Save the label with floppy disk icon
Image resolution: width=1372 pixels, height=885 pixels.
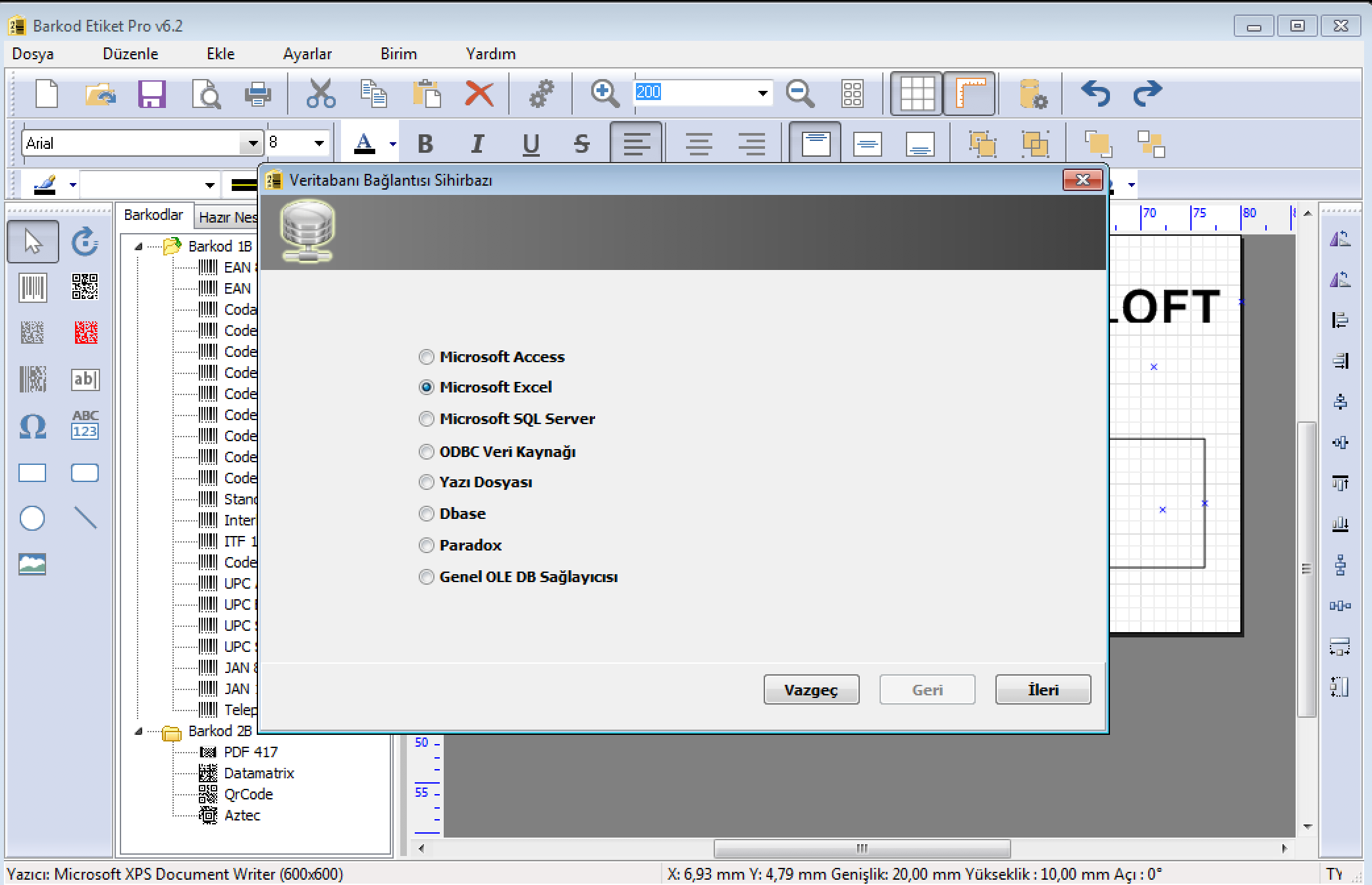click(152, 94)
